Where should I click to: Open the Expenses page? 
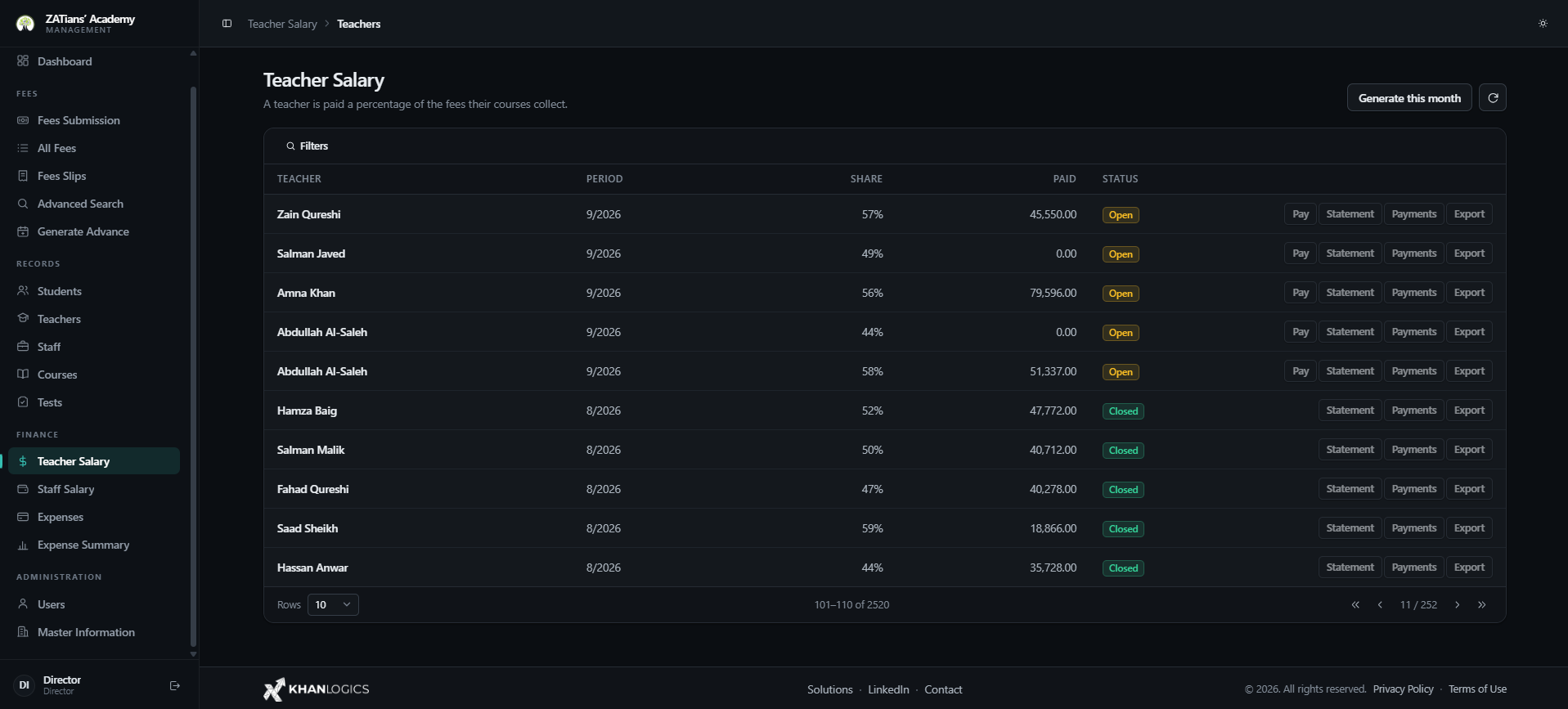[94, 517]
